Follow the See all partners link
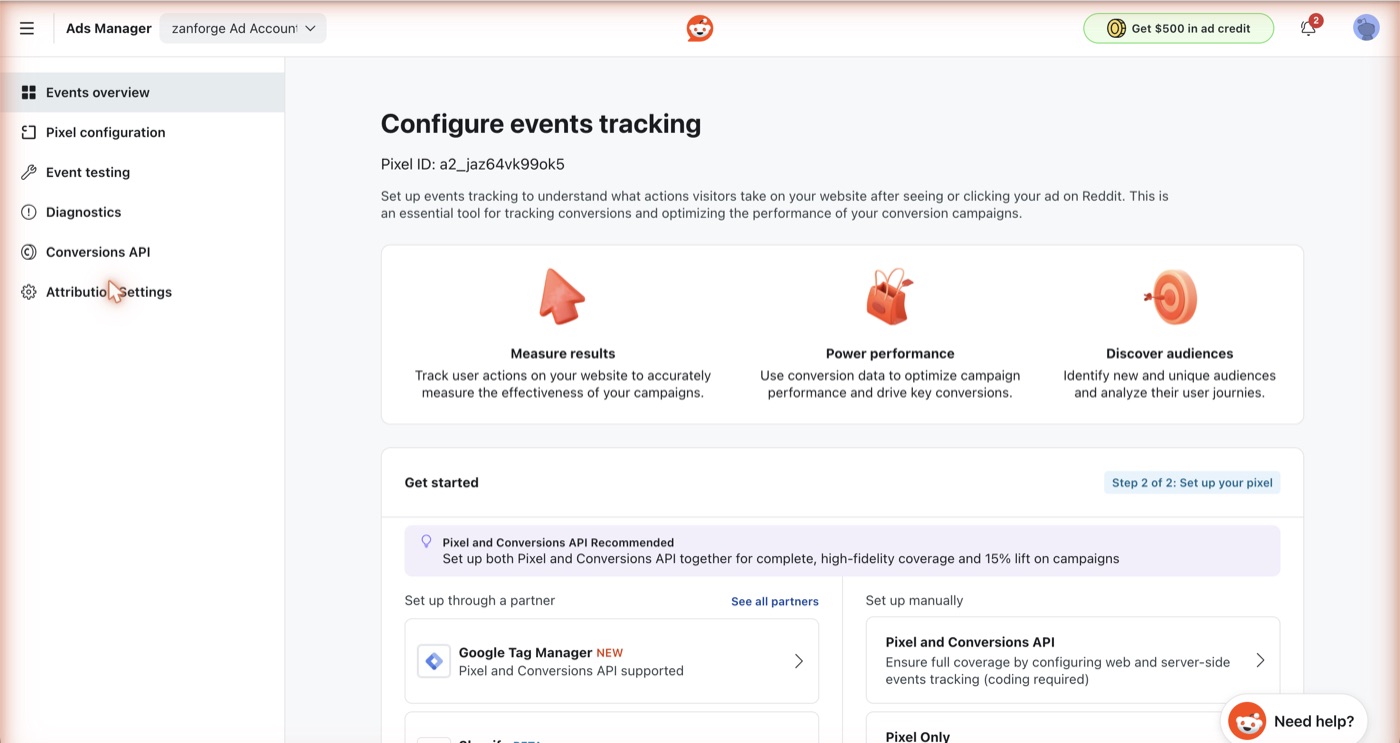1400x743 pixels. [x=774, y=601]
